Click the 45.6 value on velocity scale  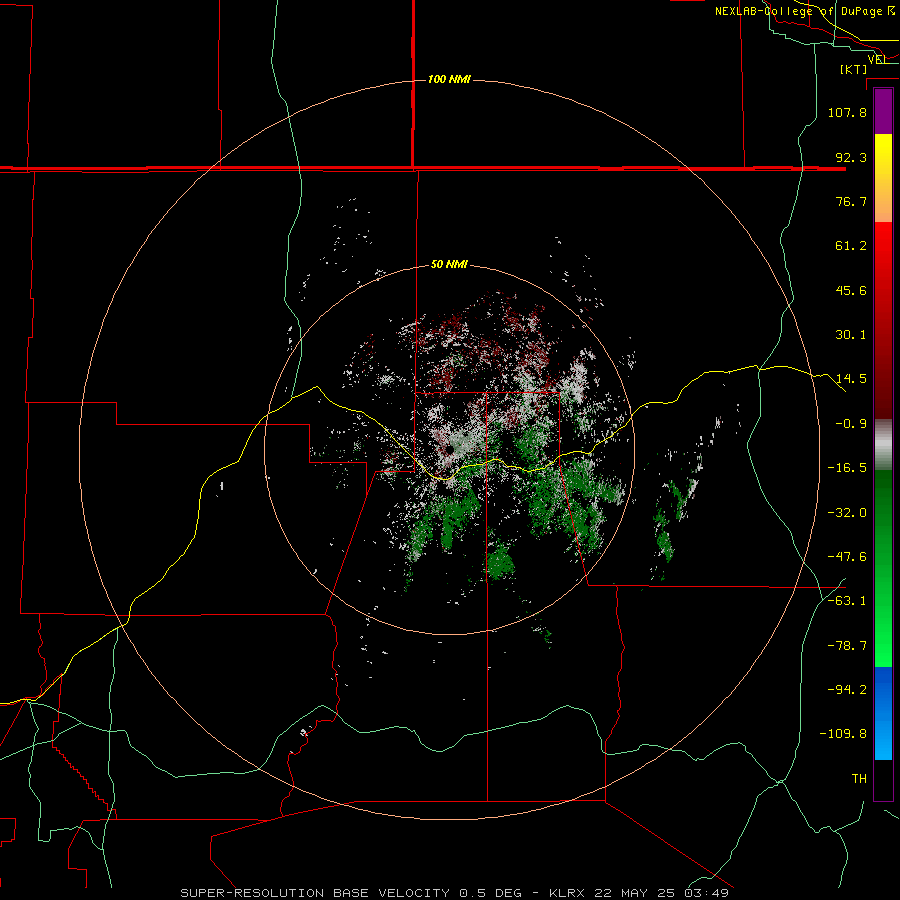click(x=851, y=290)
